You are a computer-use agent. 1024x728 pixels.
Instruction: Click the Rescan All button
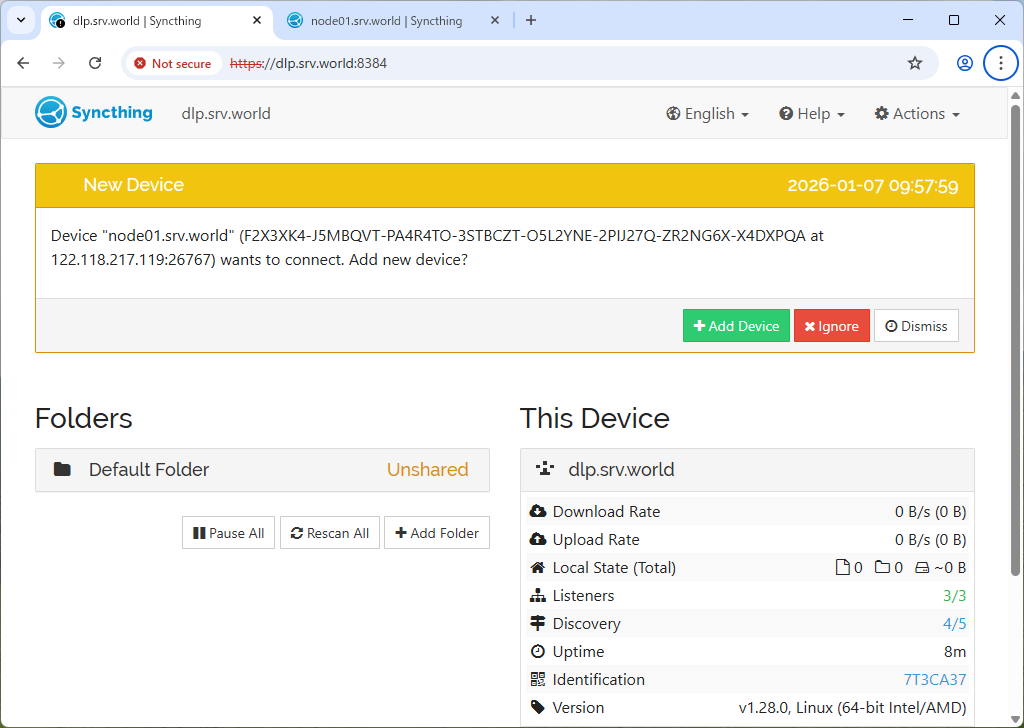point(329,533)
